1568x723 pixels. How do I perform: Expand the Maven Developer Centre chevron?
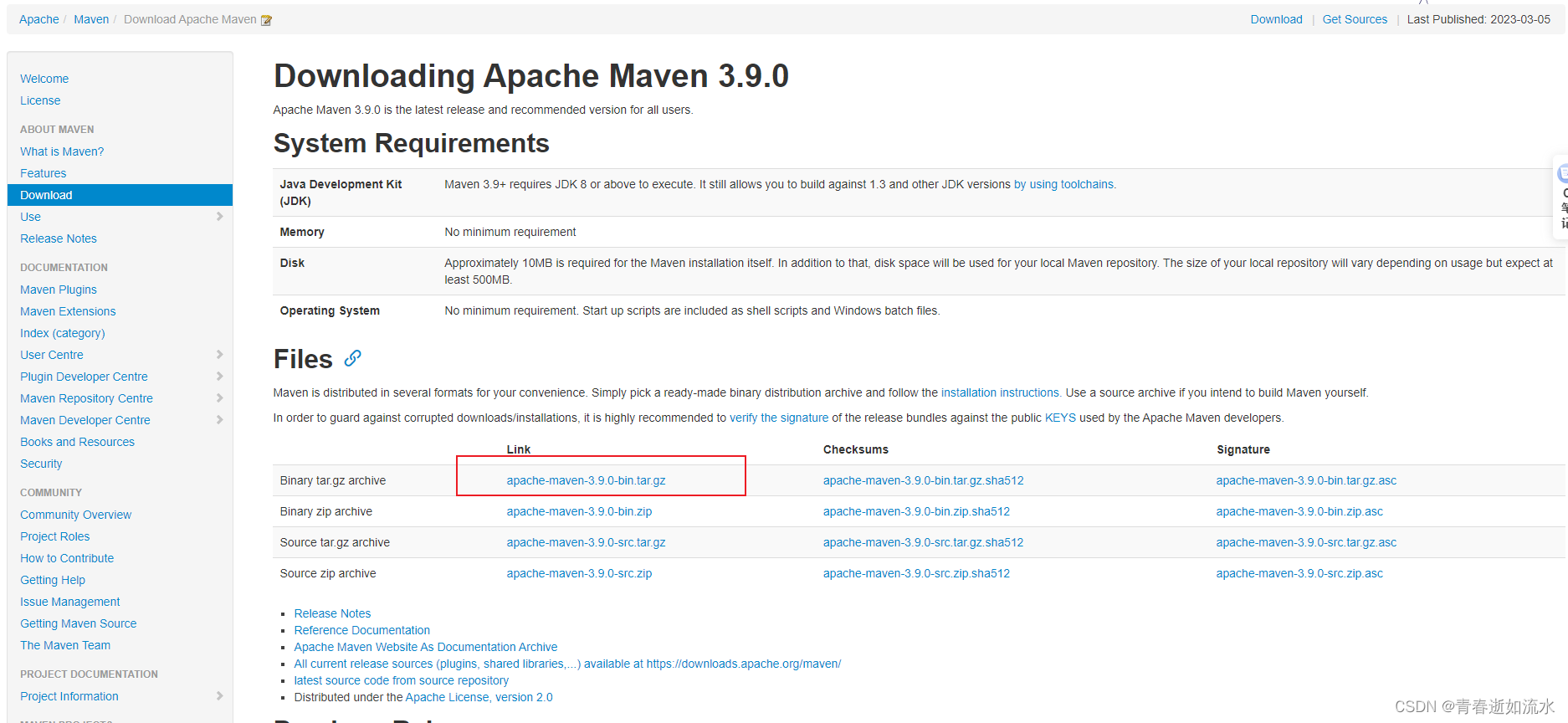(x=219, y=419)
